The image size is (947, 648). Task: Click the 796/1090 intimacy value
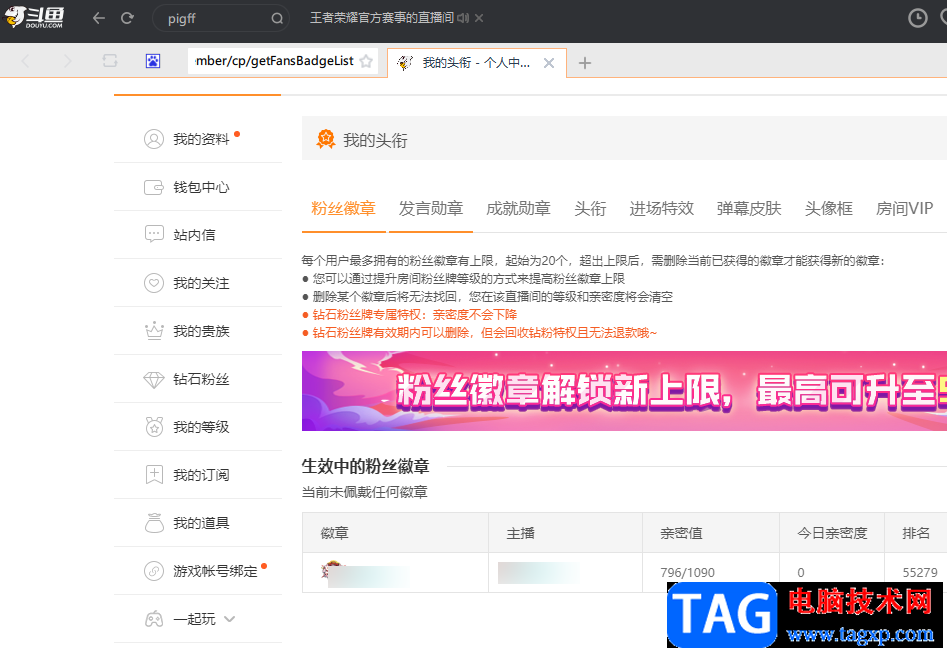point(687,573)
